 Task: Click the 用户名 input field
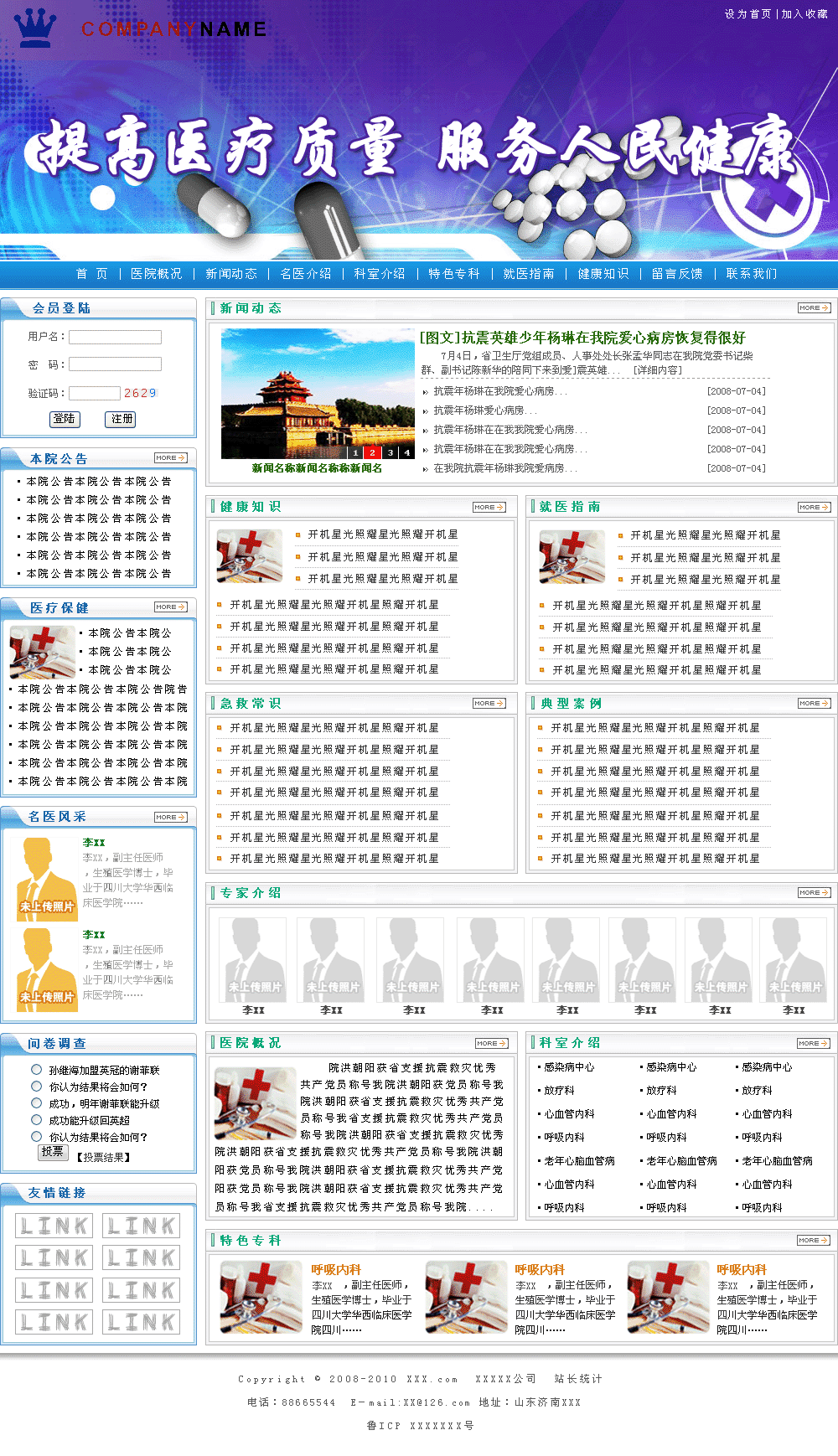(115, 337)
